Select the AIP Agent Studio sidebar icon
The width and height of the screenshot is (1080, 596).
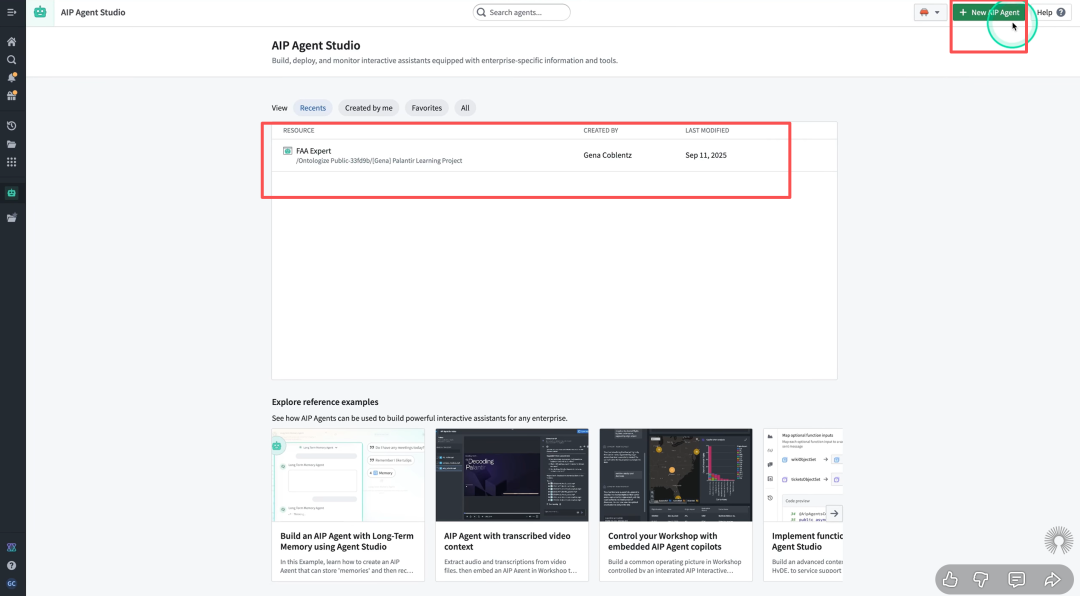[x=12, y=193]
